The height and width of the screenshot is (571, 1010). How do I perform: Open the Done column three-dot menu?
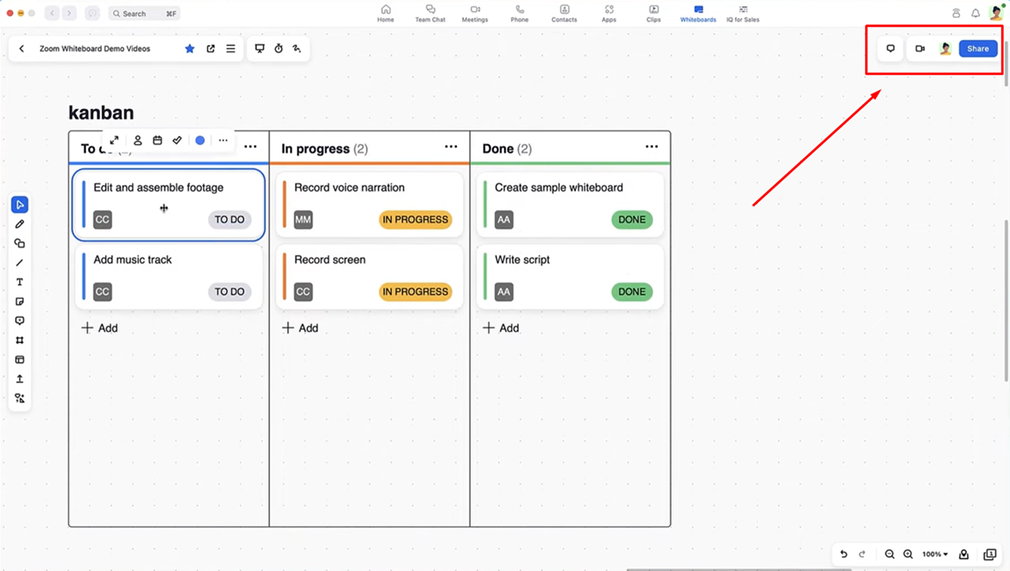(651, 147)
